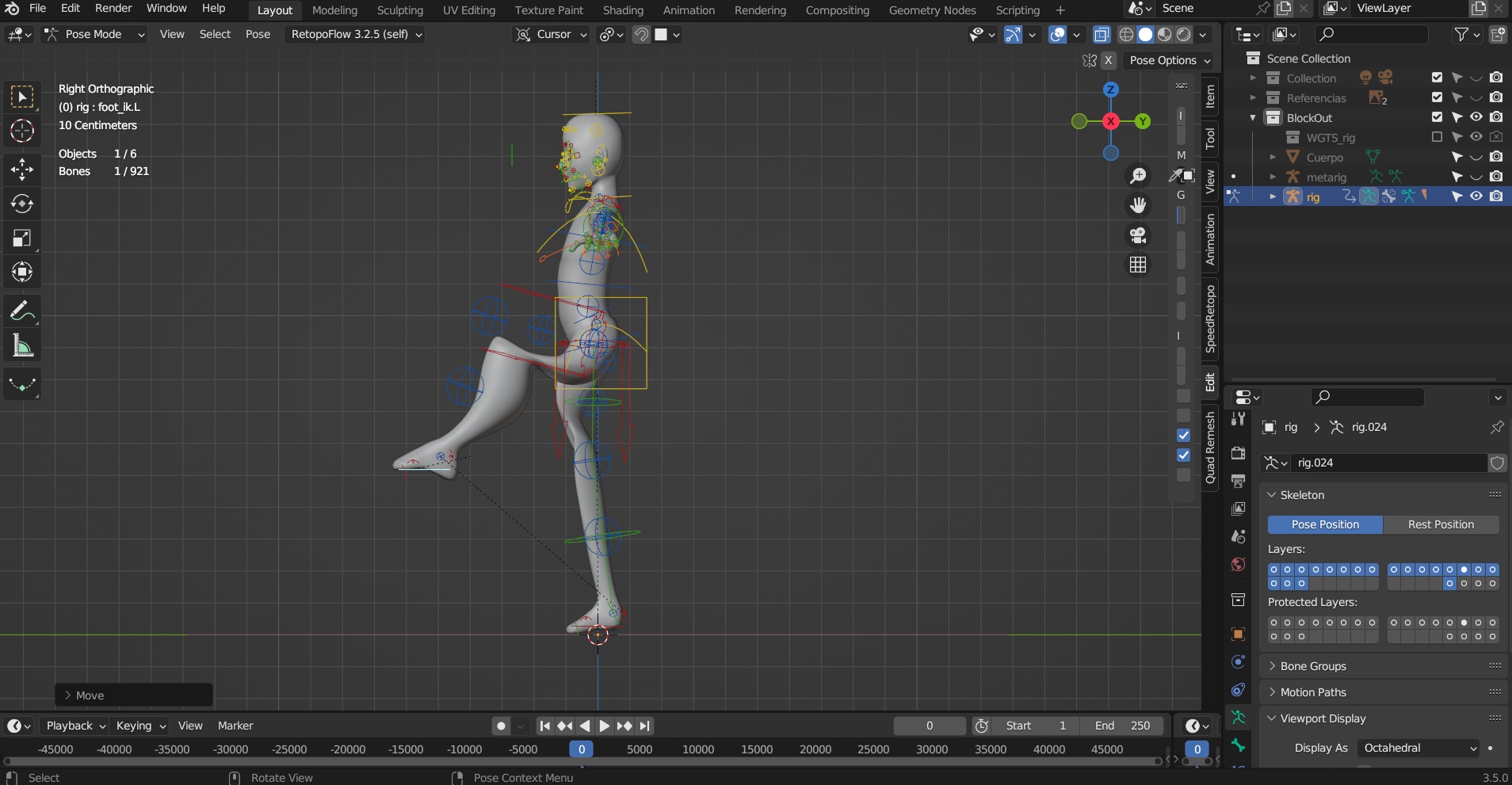
Task: Pin the Scene datablock with the pin icon
Action: (1263, 9)
